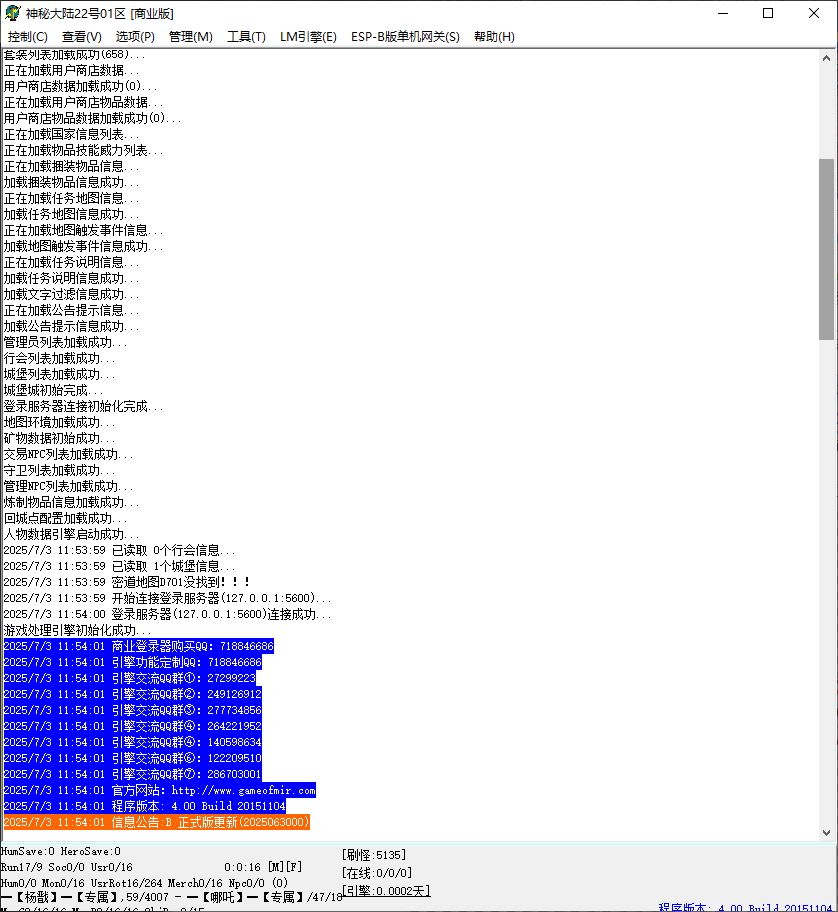Select the 引擎交流QQ群② 249126912 line
The width and height of the screenshot is (838, 912).
coord(133,694)
